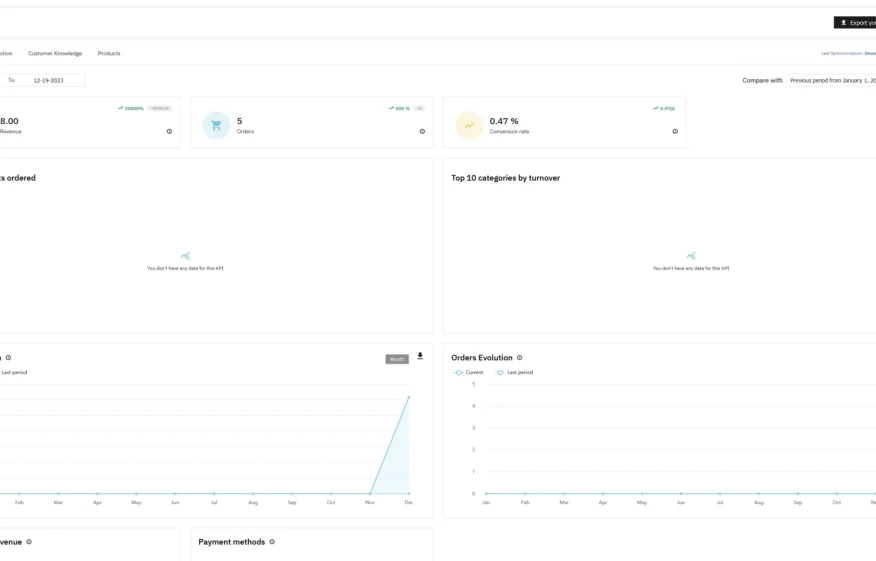Switch to the Customer Knowledge tab
Screen dimensions: 876x561
click(55, 54)
